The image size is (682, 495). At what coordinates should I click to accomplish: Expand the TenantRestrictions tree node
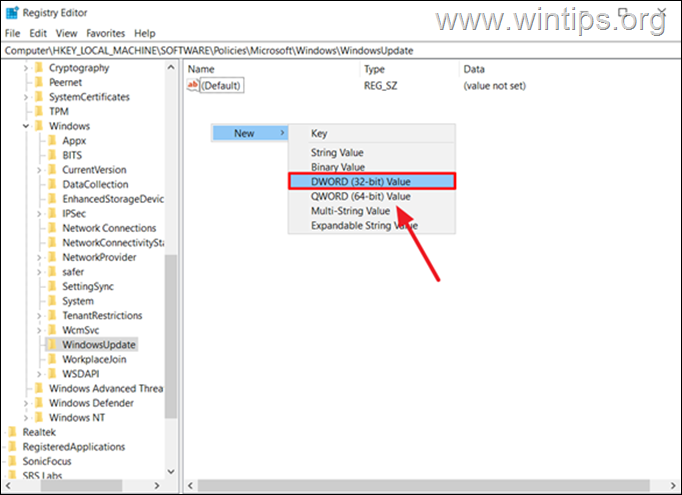point(39,316)
